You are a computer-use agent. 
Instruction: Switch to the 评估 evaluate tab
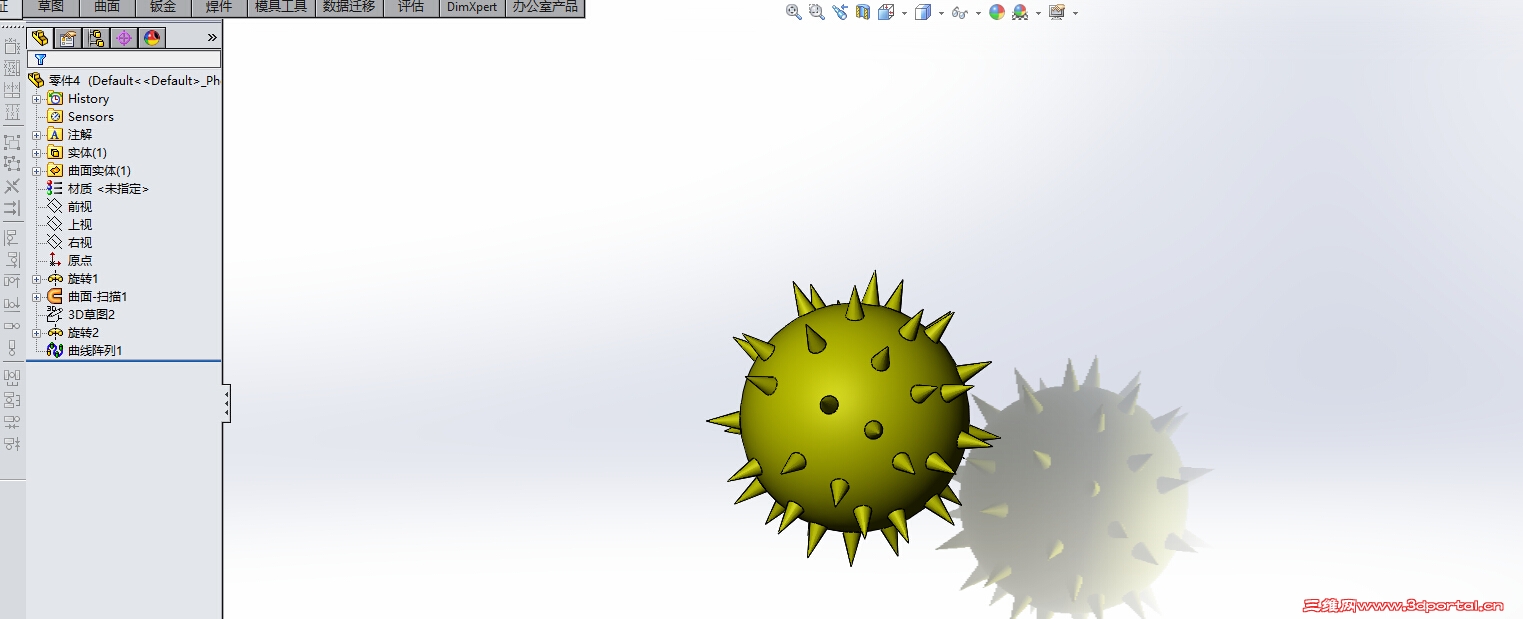pos(411,8)
